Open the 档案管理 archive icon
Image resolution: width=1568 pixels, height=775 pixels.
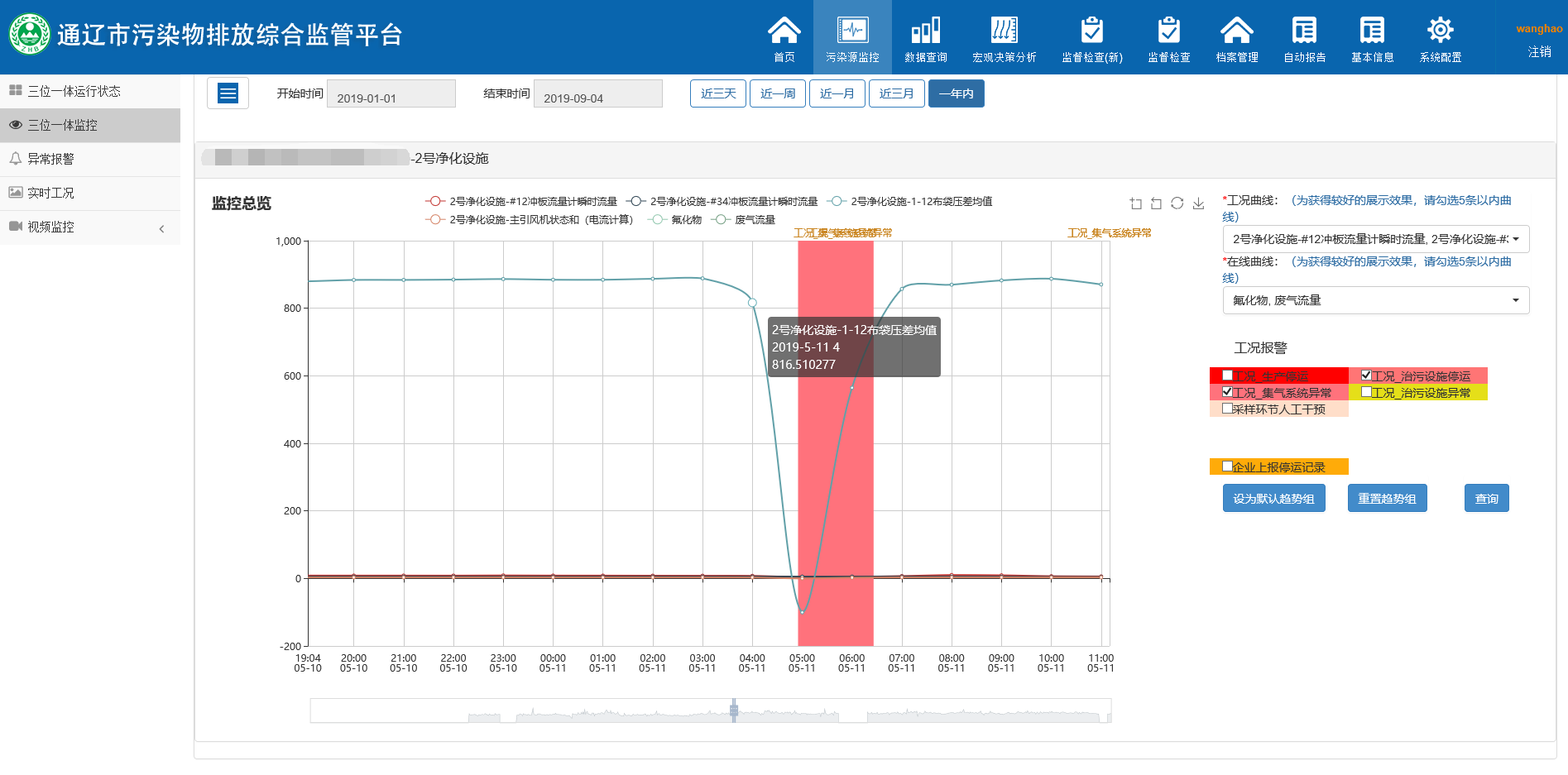[x=1236, y=38]
